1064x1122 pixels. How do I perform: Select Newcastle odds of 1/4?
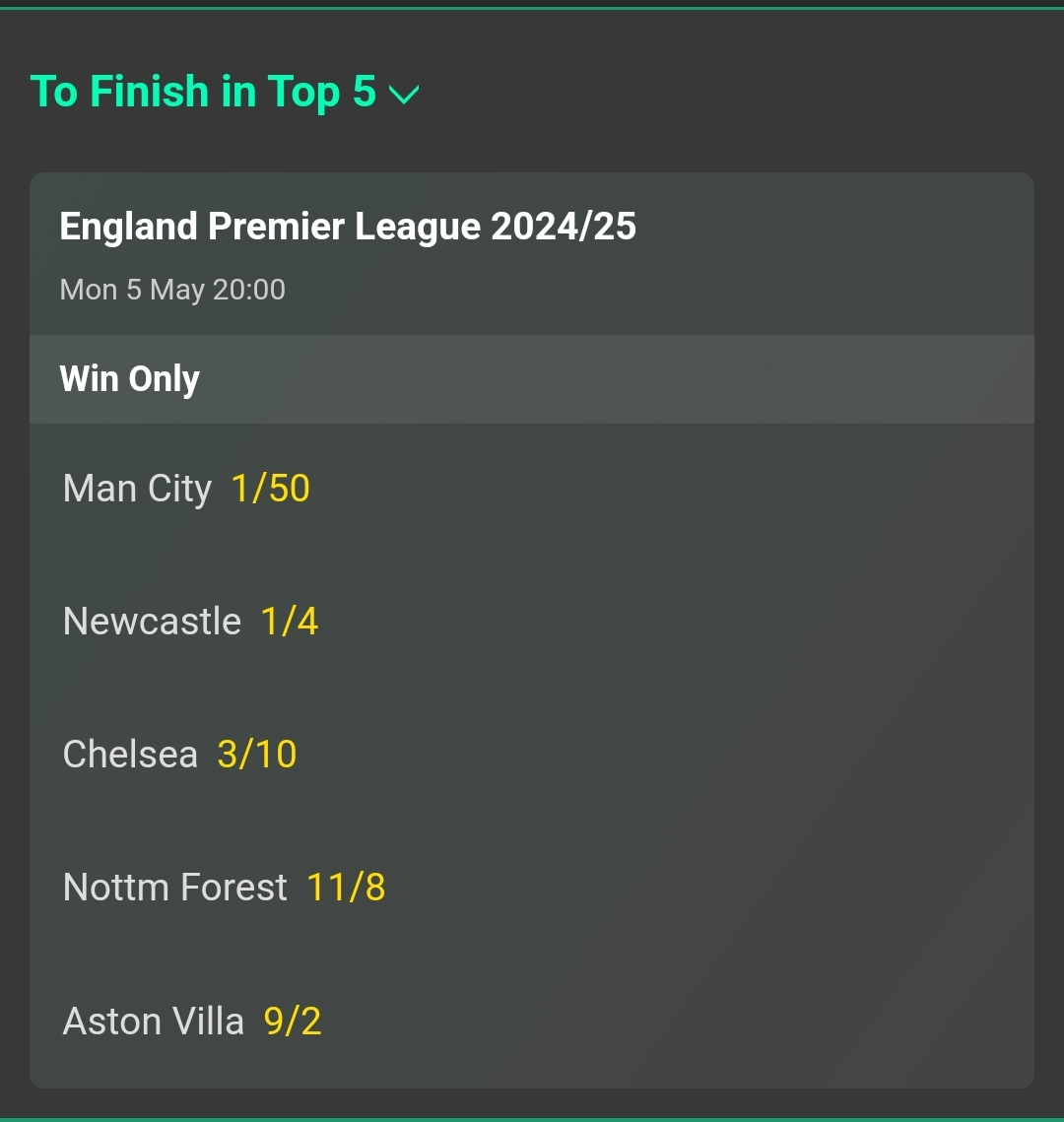[290, 622]
